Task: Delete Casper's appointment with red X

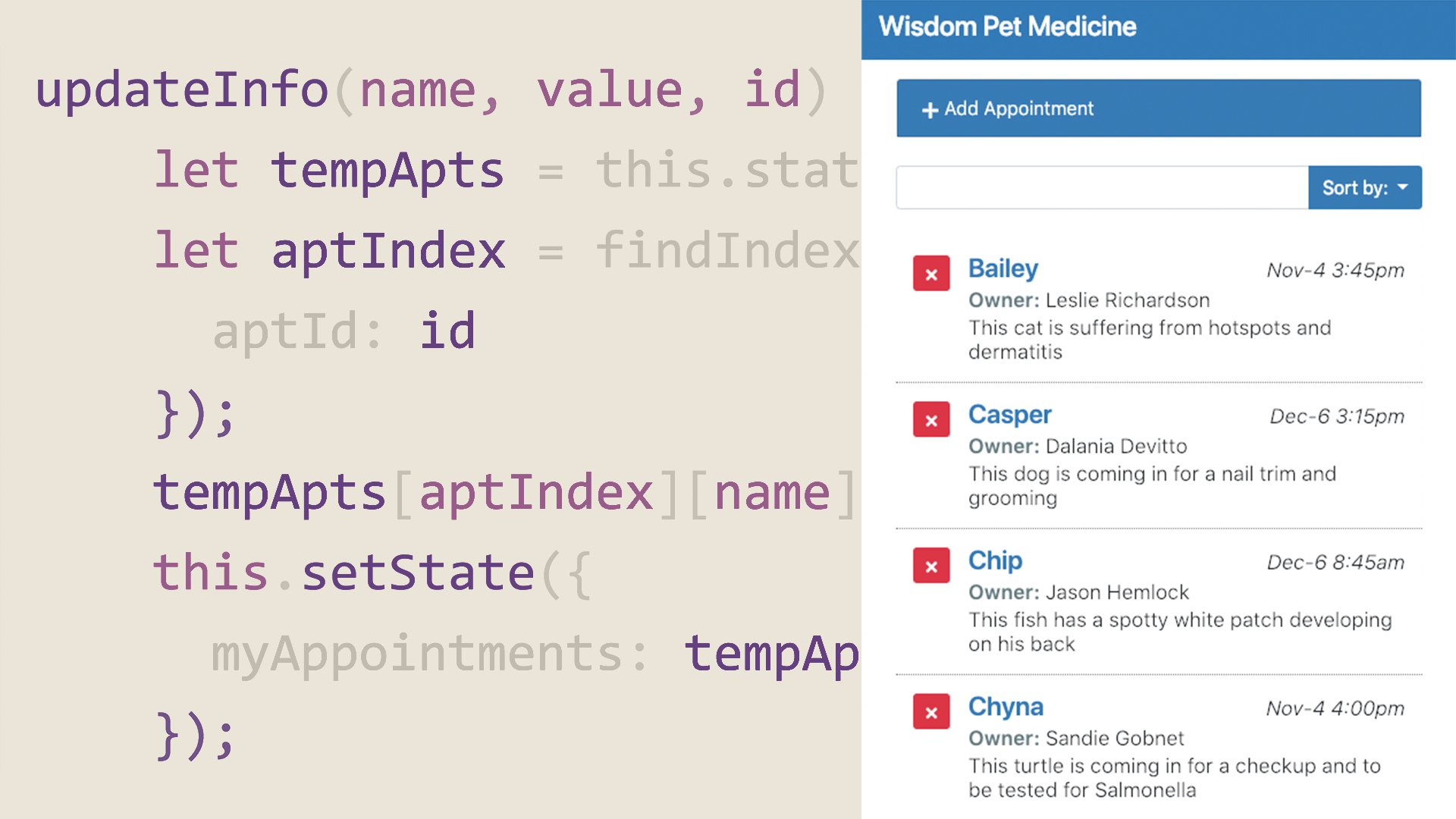Action: (931, 419)
